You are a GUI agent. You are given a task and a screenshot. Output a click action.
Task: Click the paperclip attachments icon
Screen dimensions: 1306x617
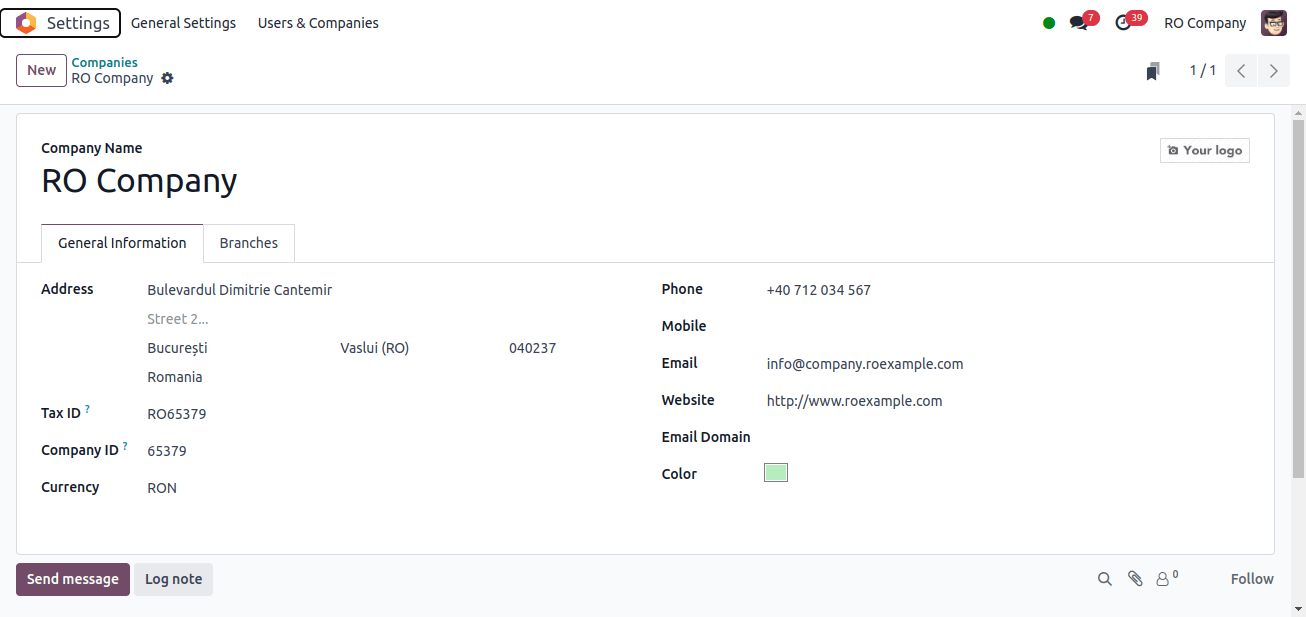[x=1135, y=579]
